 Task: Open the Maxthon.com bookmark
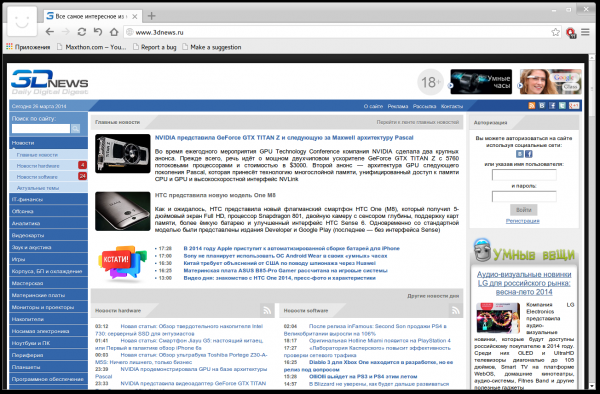(x=91, y=47)
